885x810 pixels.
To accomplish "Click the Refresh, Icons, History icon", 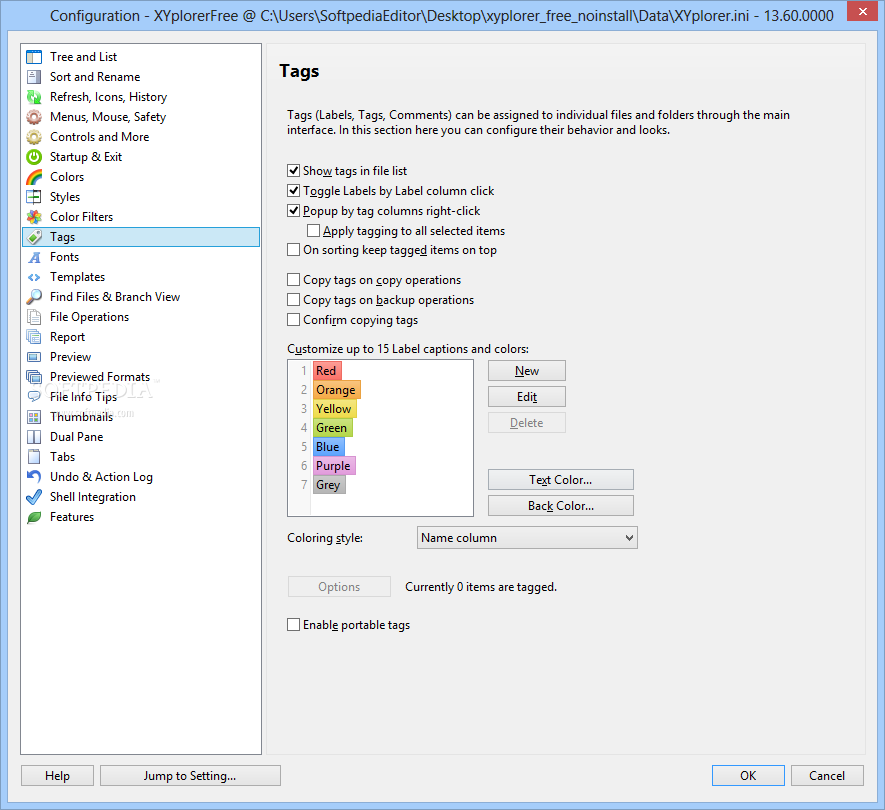I will (x=34, y=97).
